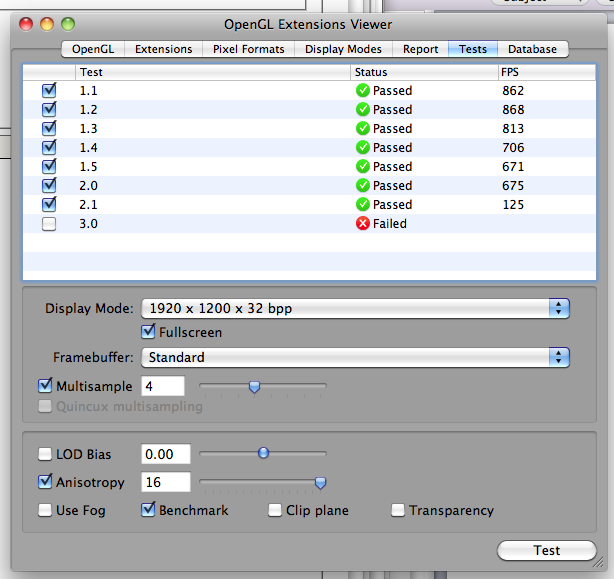
Task: Uncheck the test 1.4 checkbox
Action: (49, 147)
